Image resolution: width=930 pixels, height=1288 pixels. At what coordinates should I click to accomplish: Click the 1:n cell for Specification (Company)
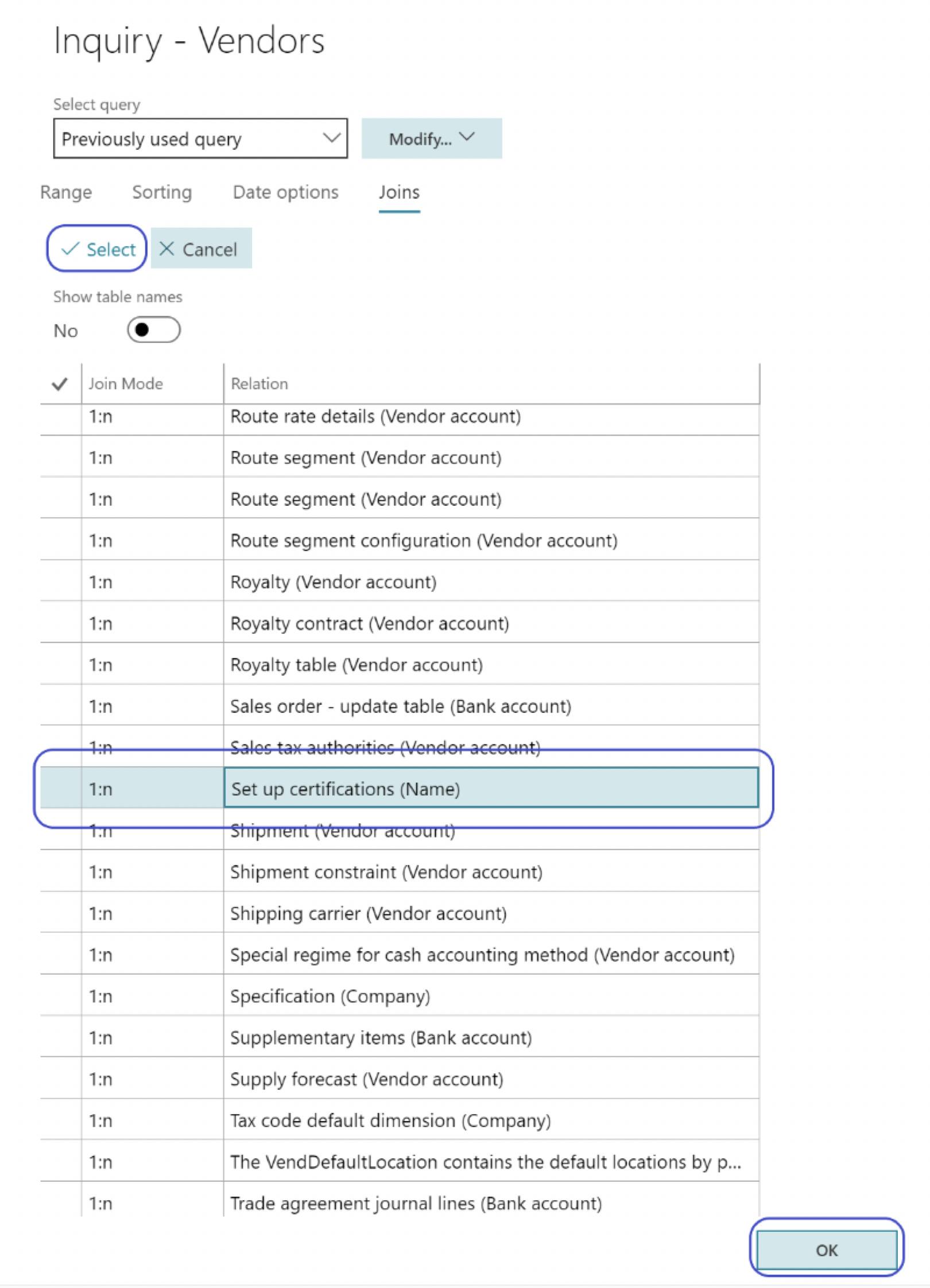coord(153,996)
